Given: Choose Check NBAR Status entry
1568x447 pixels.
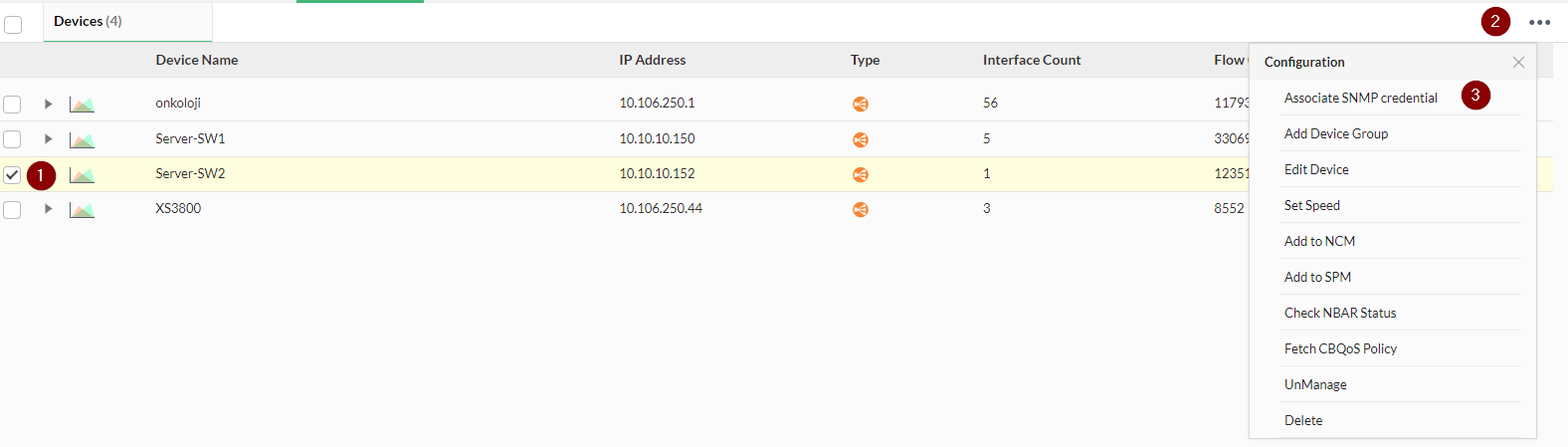Looking at the screenshot, I should (1340, 313).
